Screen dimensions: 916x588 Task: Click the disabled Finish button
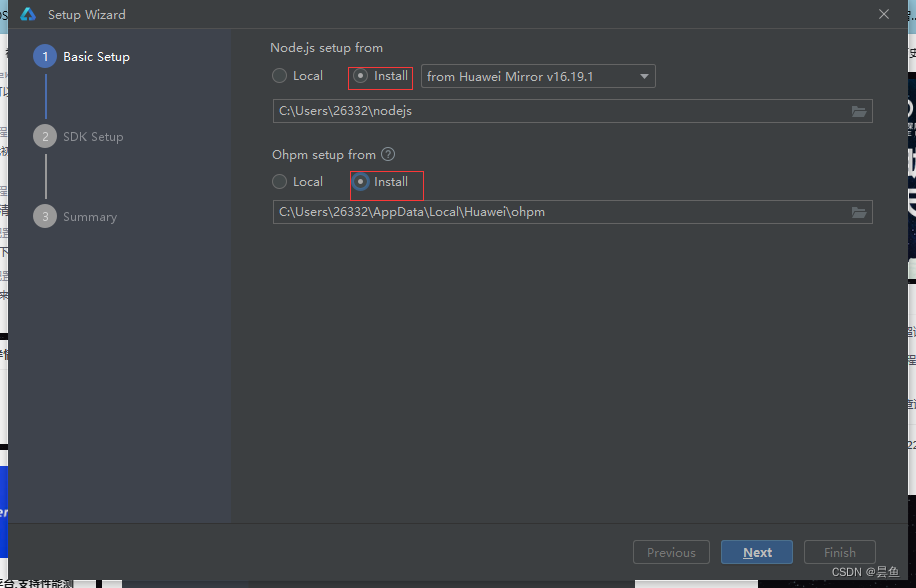coord(839,552)
